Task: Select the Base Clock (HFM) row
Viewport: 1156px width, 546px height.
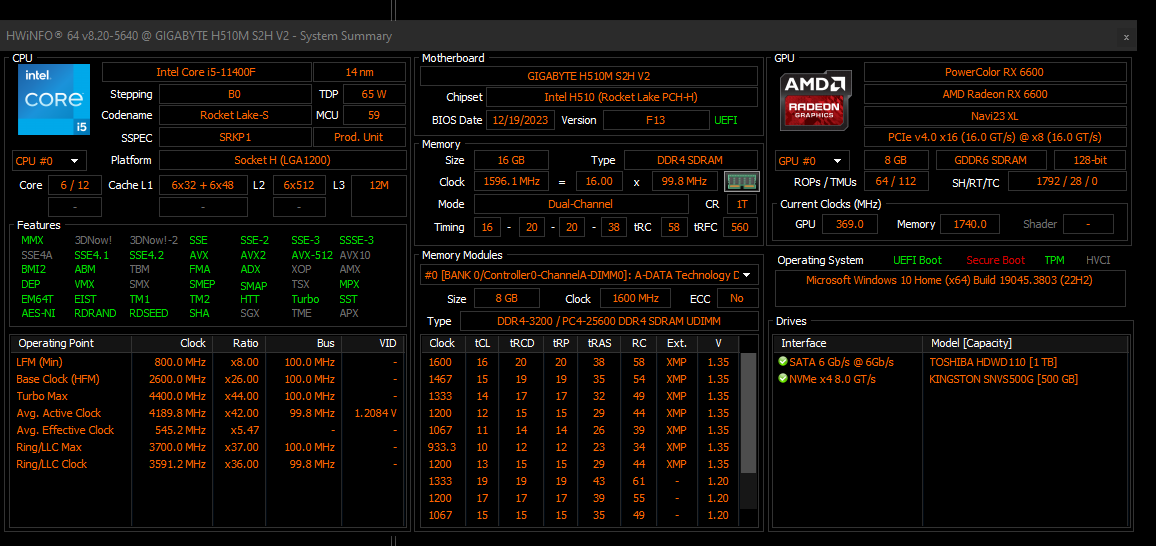Action: pyautogui.click(x=208, y=379)
